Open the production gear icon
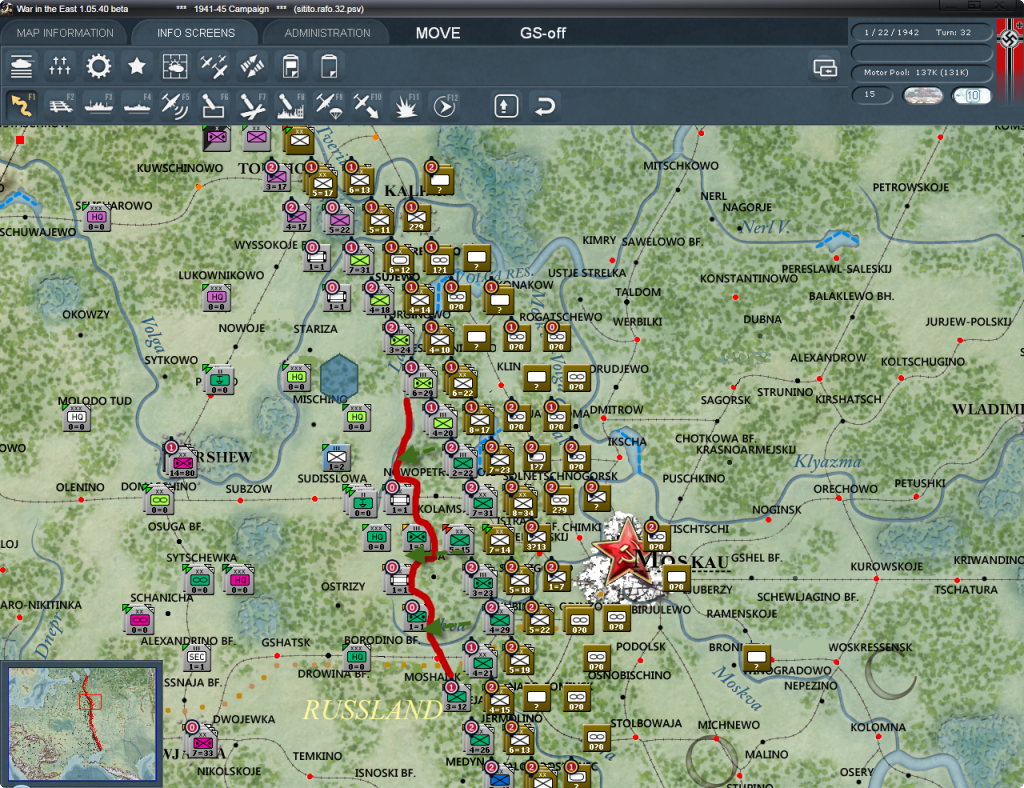This screenshot has width=1024, height=788. tap(98, 66)
